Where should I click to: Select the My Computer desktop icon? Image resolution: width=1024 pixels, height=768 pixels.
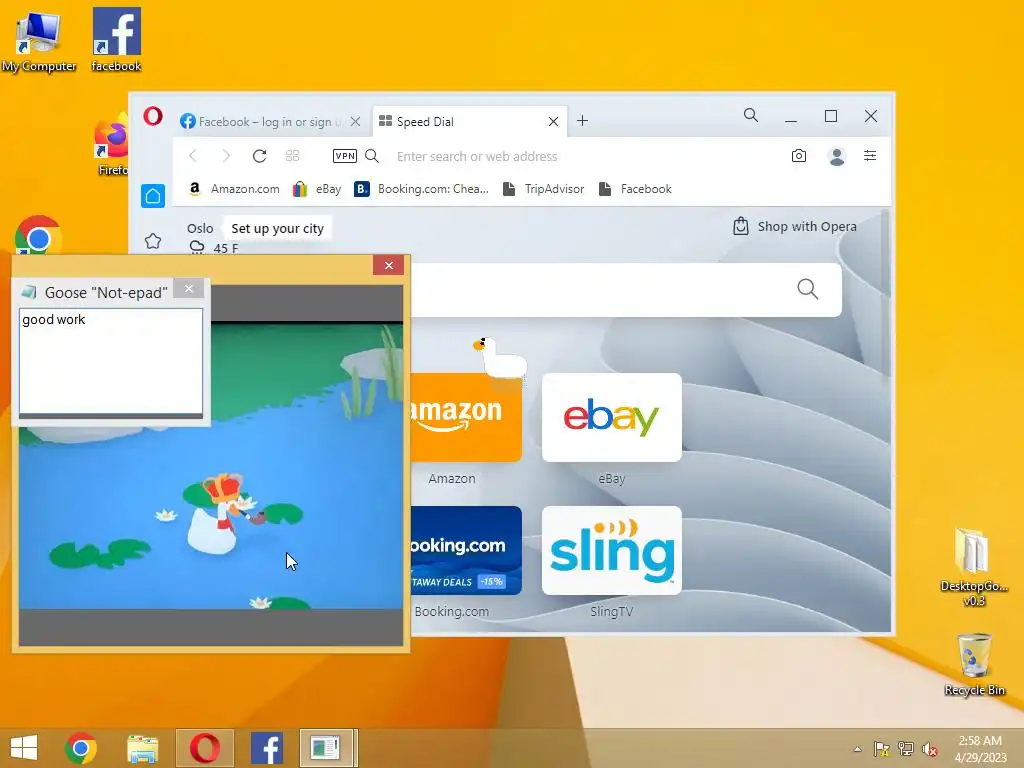(39, 40)
